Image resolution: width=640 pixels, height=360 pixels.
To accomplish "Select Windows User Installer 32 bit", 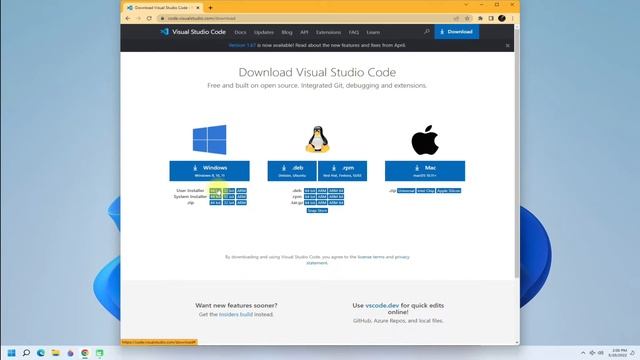I will (229, 191).
